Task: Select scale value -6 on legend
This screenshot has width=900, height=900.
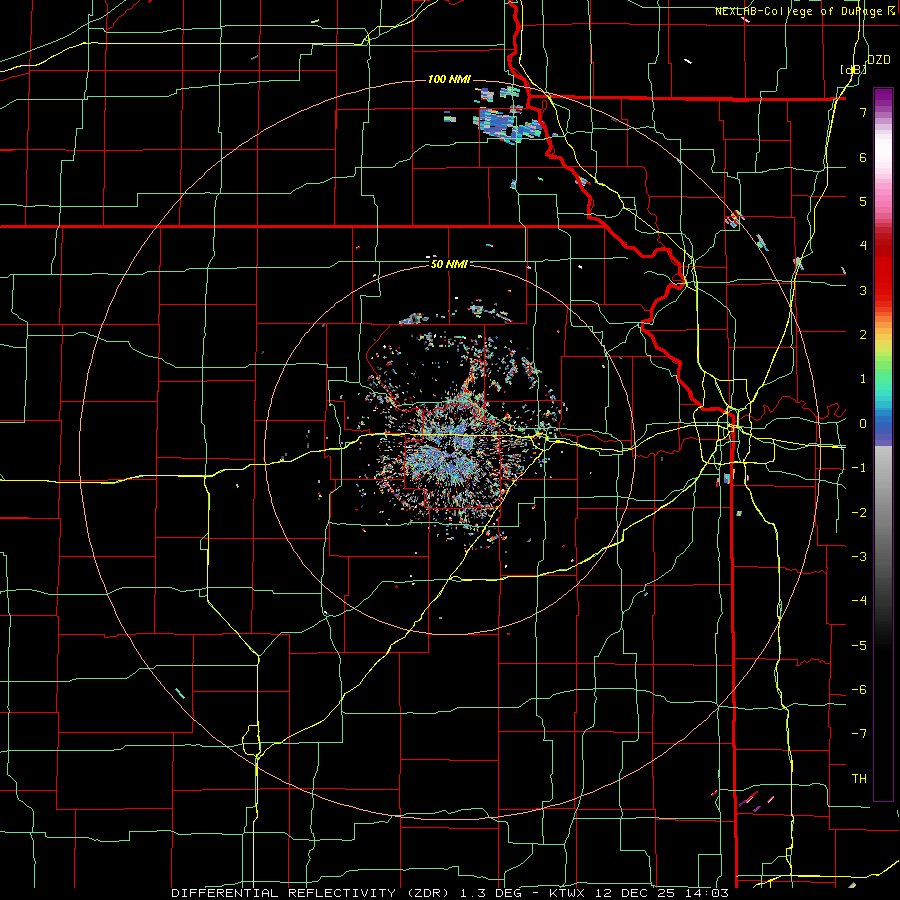Action: (859, 690)
